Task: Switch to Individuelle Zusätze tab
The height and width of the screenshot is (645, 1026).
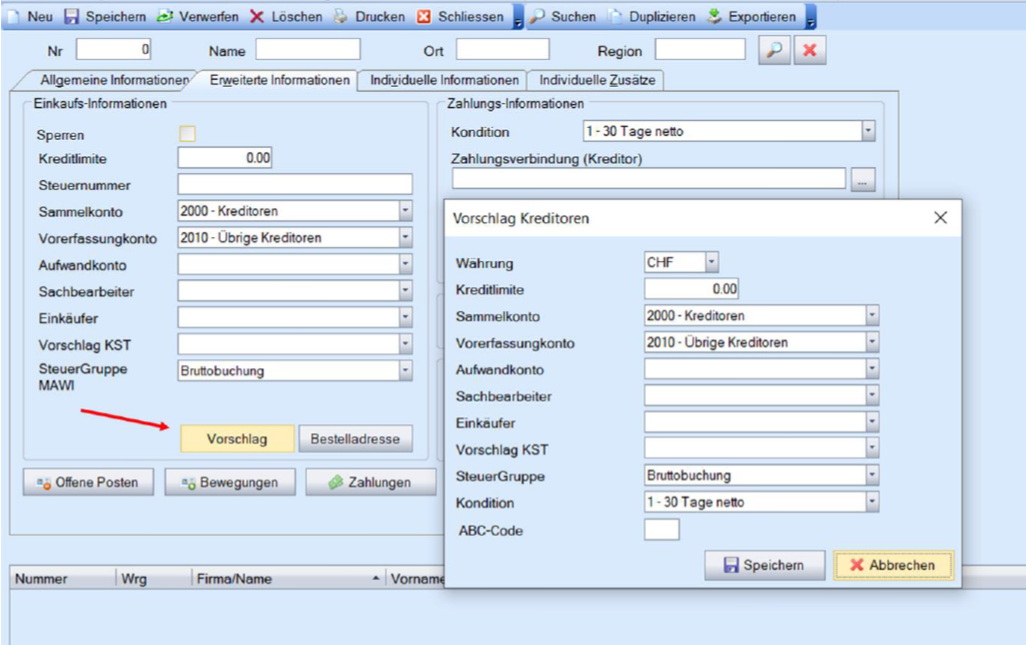Action: (597, 80)
